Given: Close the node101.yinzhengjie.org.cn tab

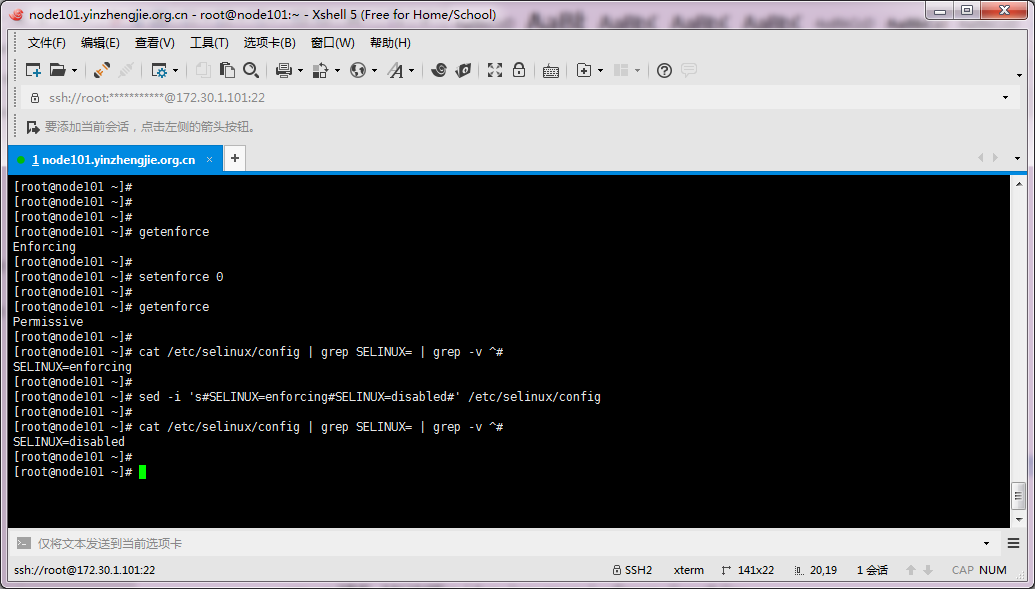Looking at the screenshot, I should click(x=209, y=160).
